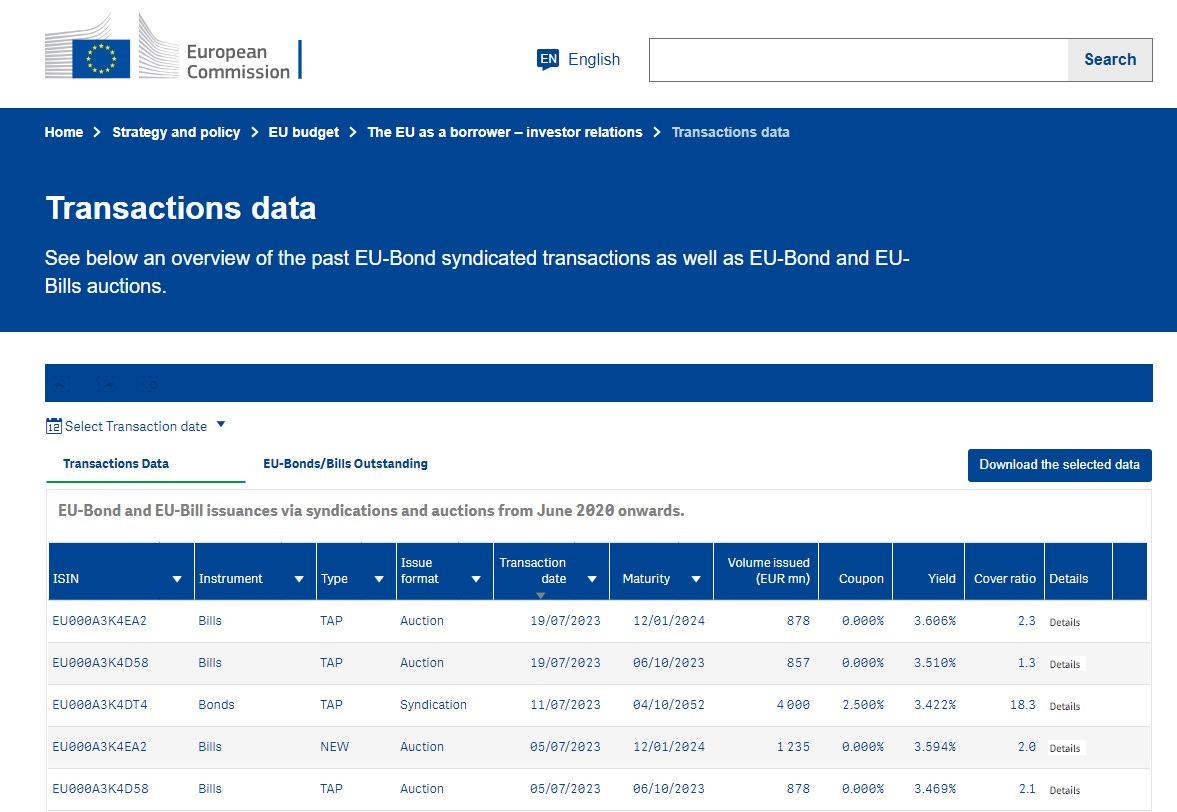Viewport: 1177px width, 812px height.
Task: Click the Coupon column header
Action: click(856, 571)
